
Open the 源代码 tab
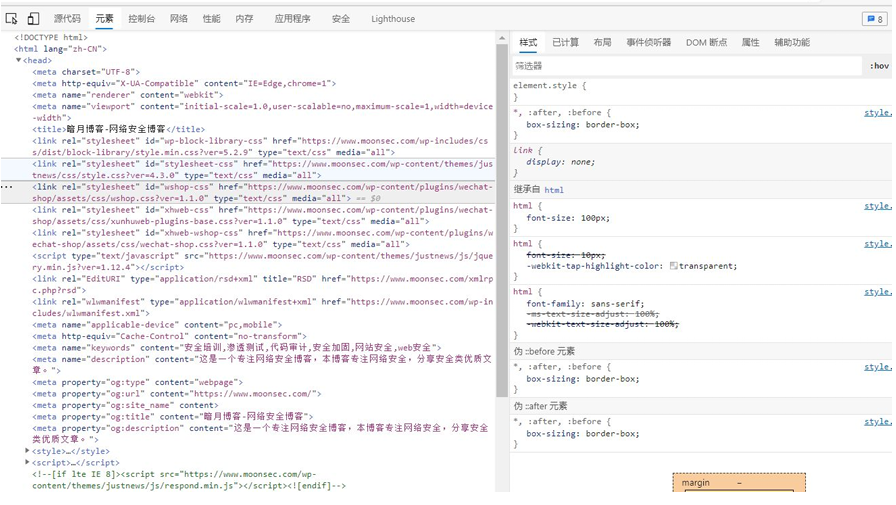pos(67,19)
